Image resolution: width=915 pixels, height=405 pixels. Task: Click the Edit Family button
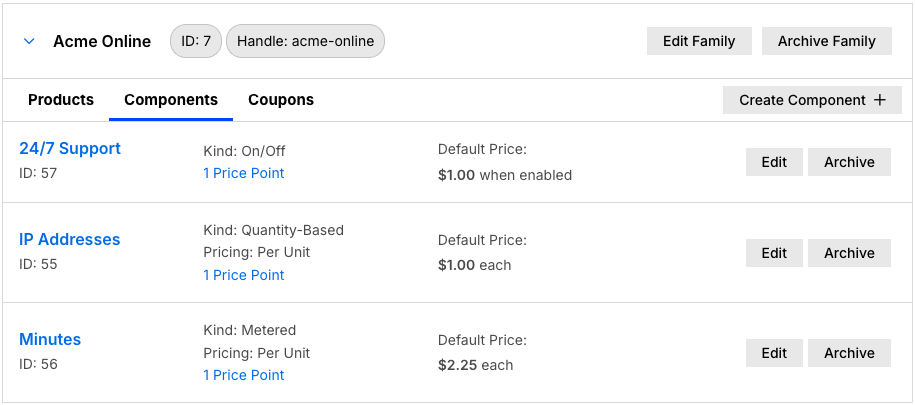pos(699,41)
